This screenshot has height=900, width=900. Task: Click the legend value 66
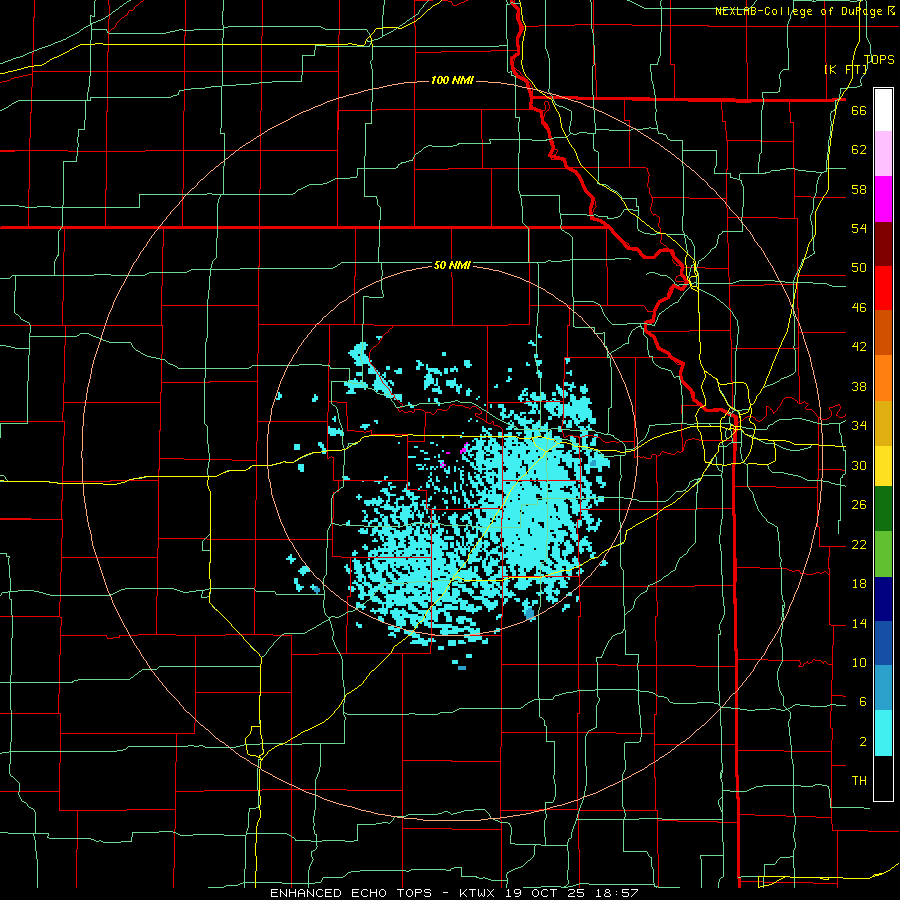pyautogui.click(x=859, y=110)
